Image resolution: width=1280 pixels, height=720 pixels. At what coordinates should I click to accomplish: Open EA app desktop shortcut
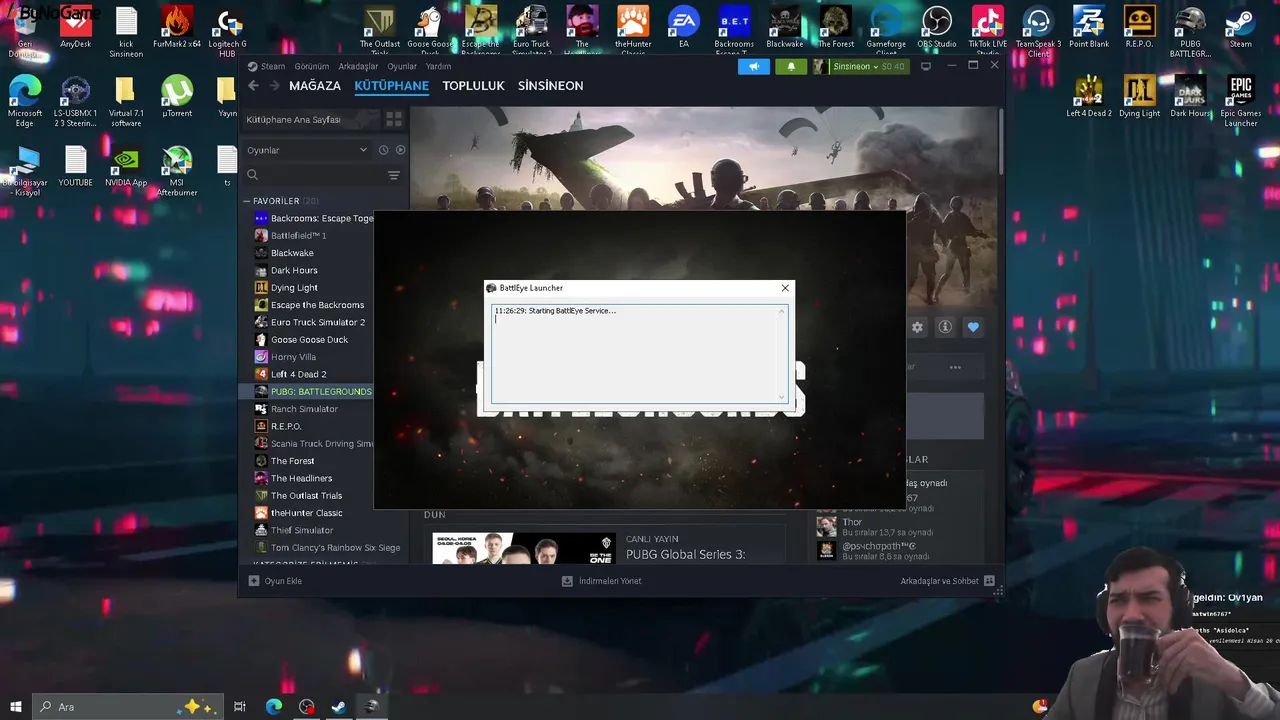(684, 28)
